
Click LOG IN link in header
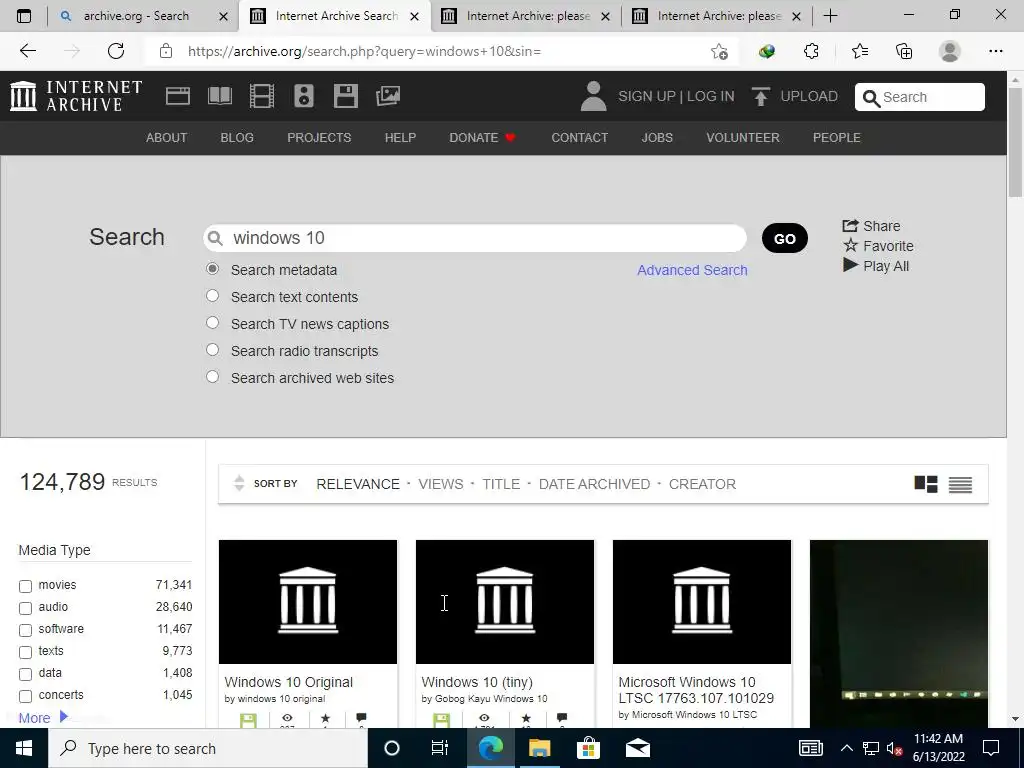click(711, 97)
